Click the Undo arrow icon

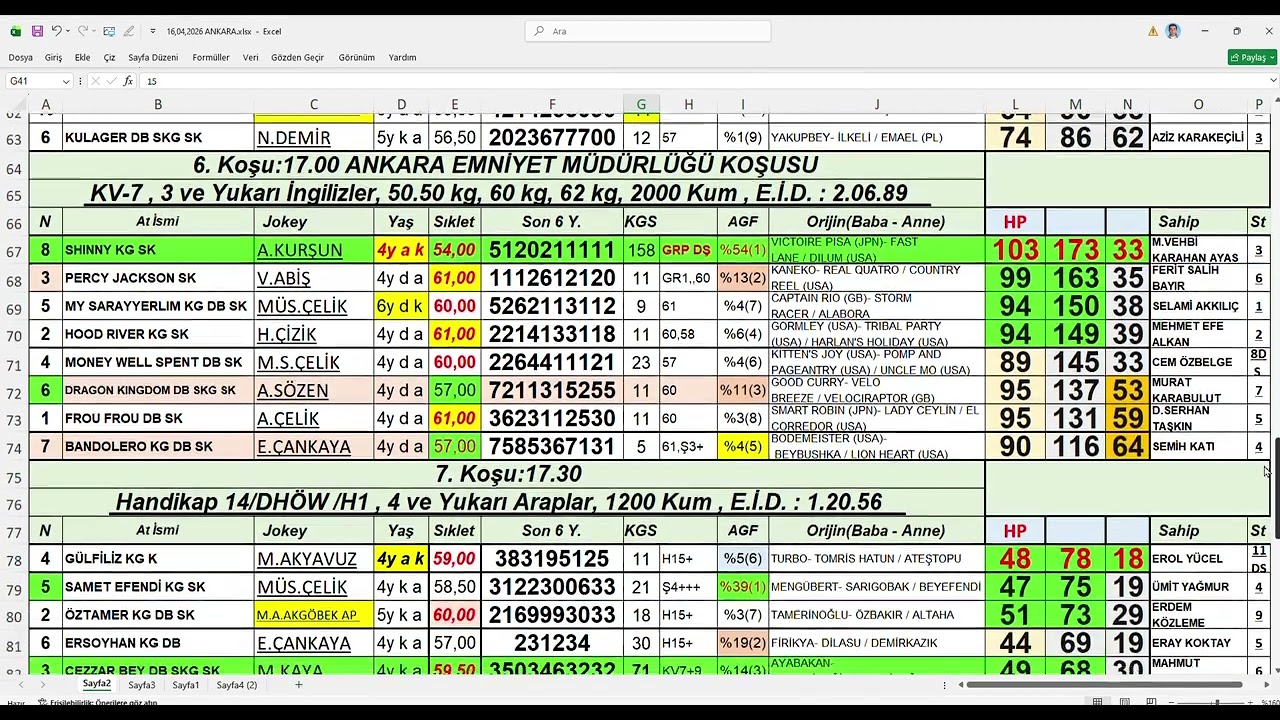click(x=57, y=31)
